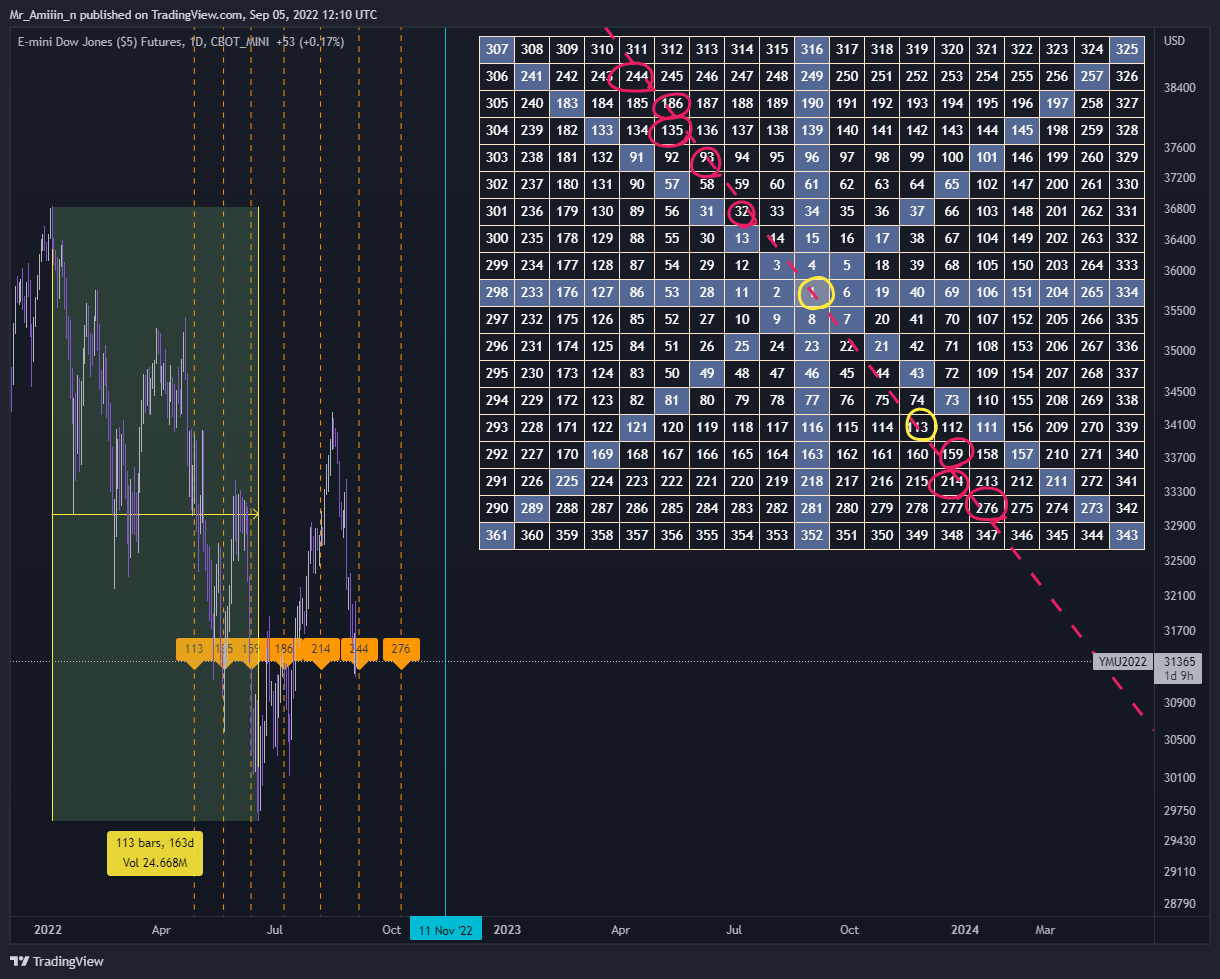The height and width of the screenshot is (979, 1220).
Task: Click grid cell 81 in the number table
Action: [x=672, y=400]
